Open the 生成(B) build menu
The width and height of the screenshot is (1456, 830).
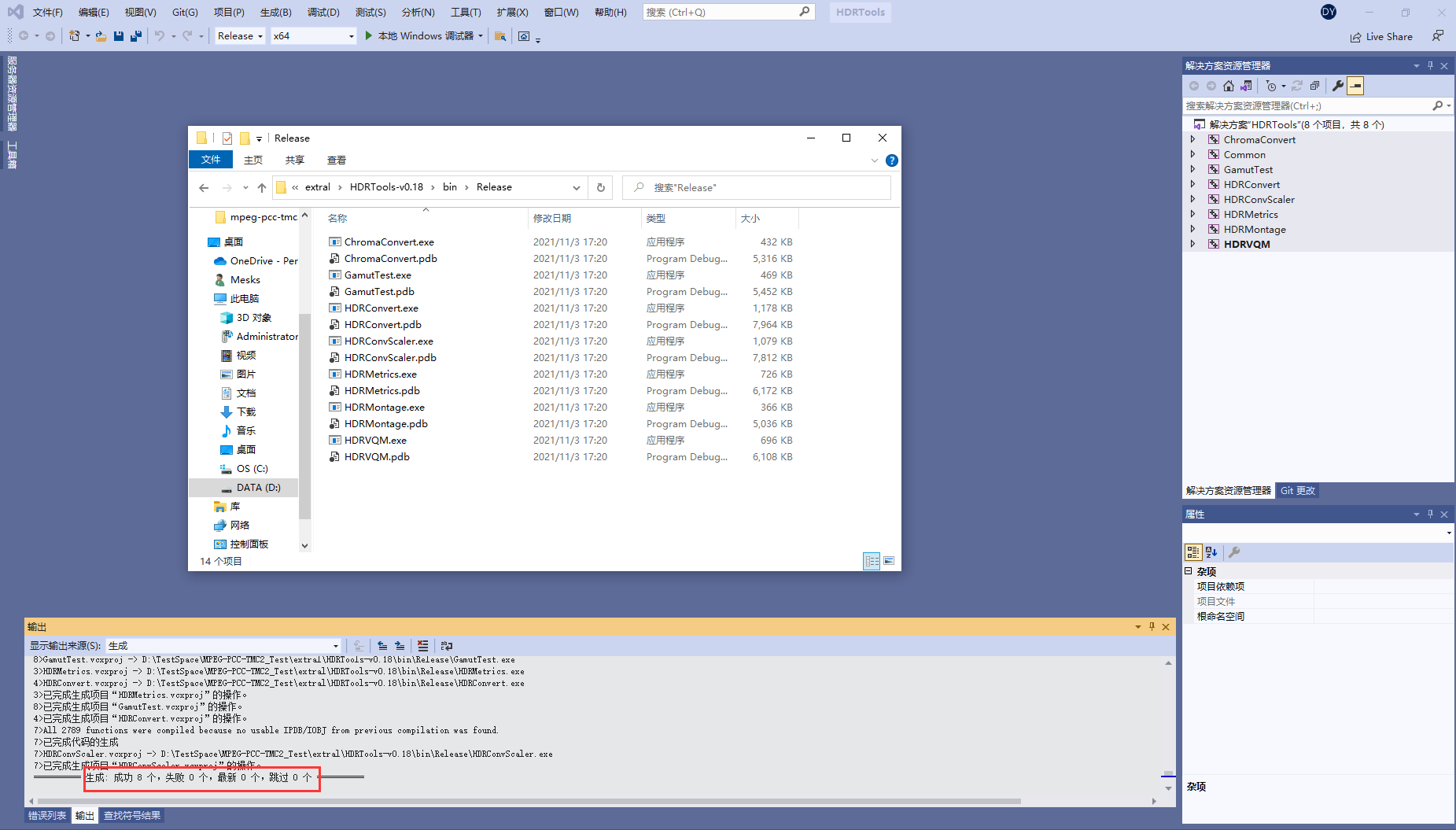[x=275, y=12]
